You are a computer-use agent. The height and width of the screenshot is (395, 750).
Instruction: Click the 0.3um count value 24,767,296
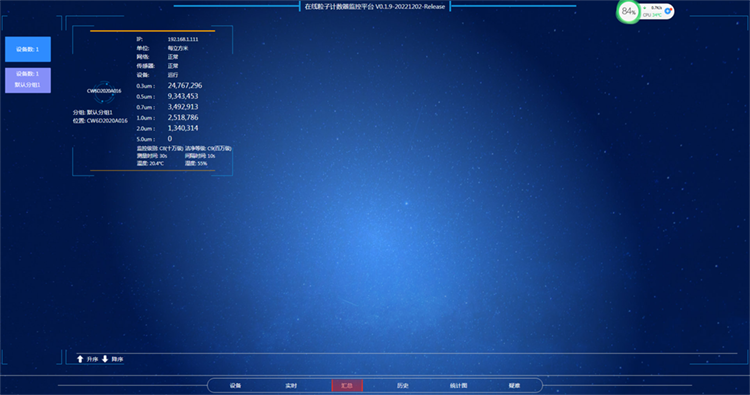[x=185, y=86]
